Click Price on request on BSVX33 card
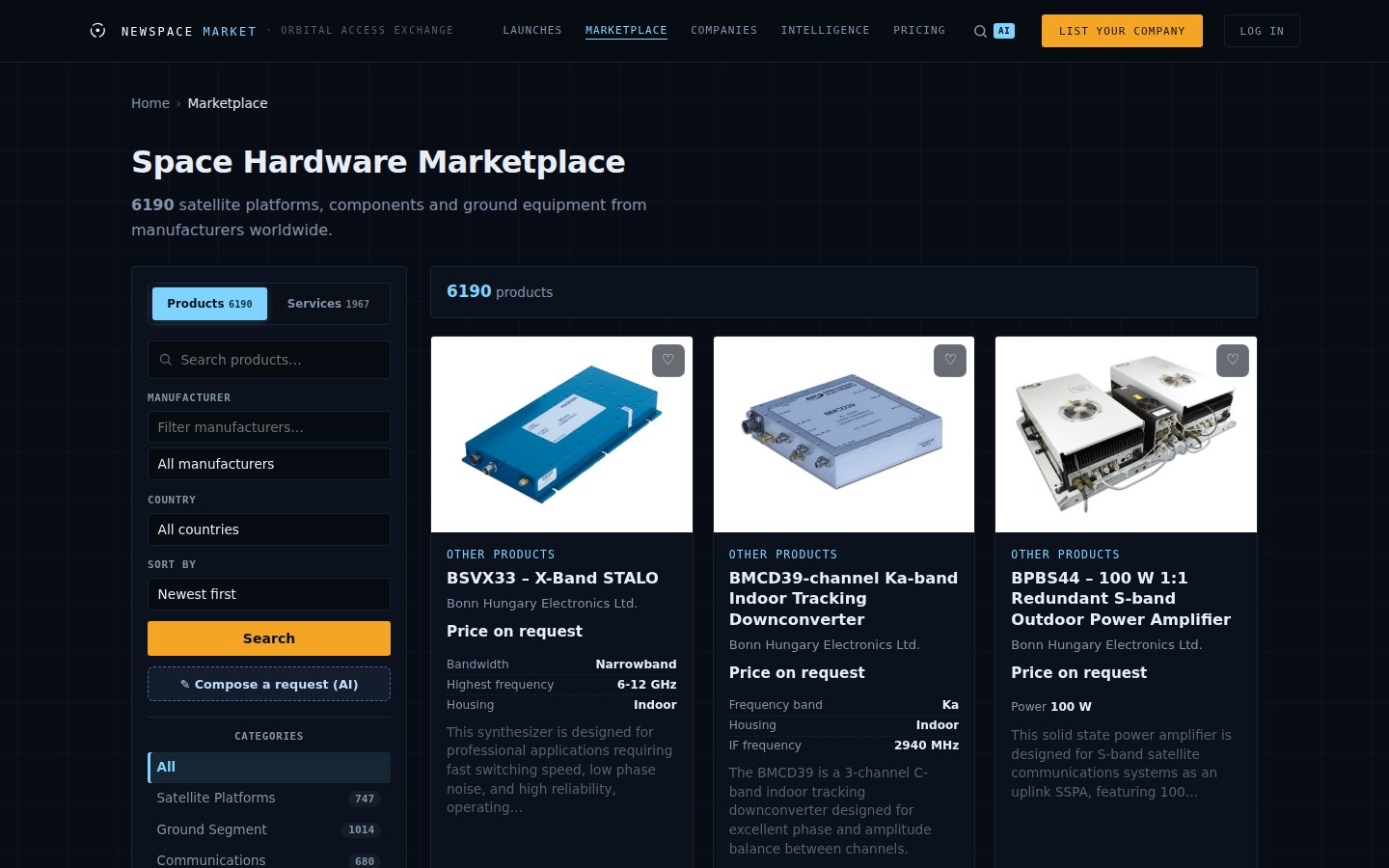Screen dimensions: 1389x868 [x=514, y=631]
